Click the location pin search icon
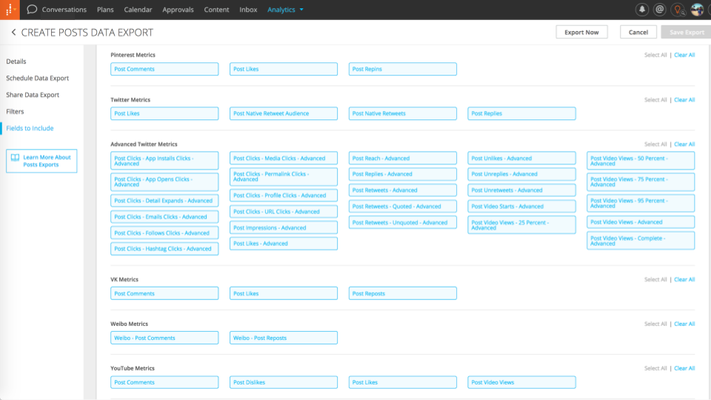Viewport: 711px width, 400px height. 678,10
